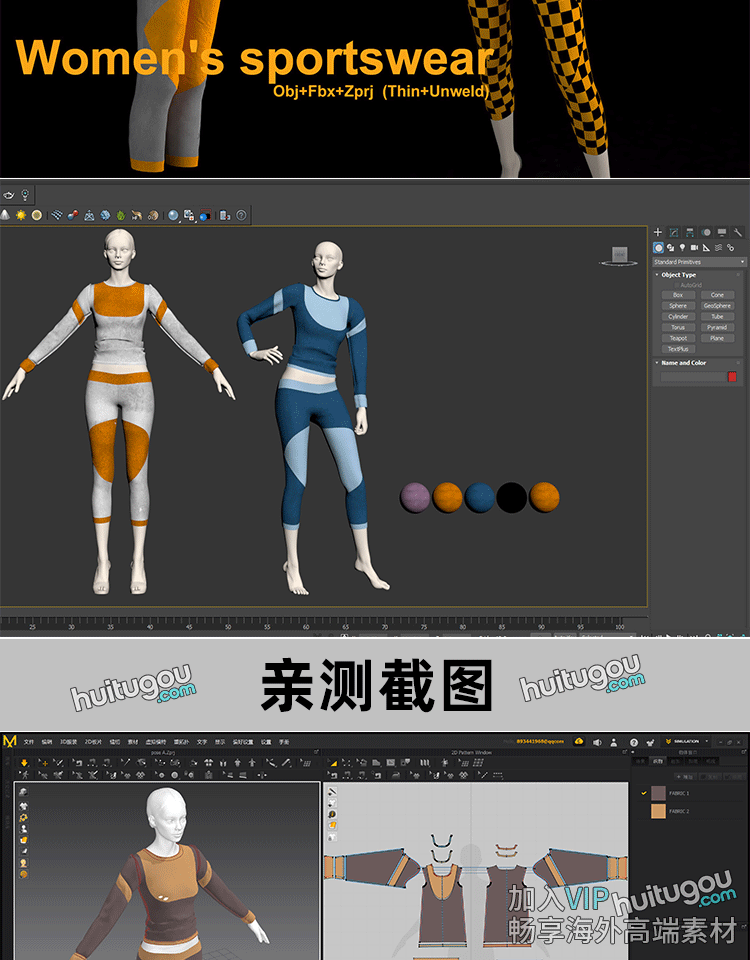Click the object name input field
Viewport: 750px width, 960px height.
692,376
